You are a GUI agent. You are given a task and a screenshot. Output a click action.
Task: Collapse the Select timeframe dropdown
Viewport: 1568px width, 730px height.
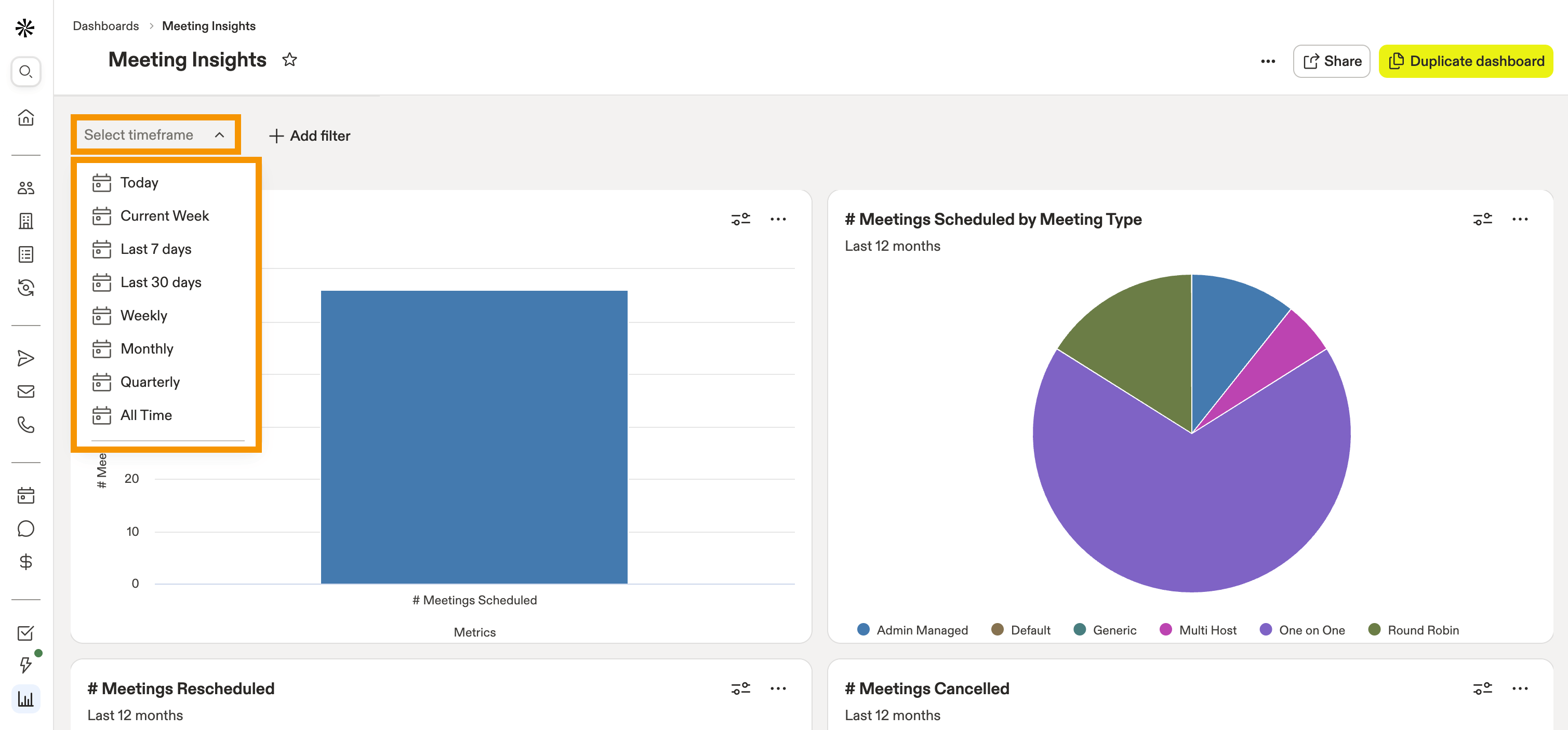pos(155,134)
